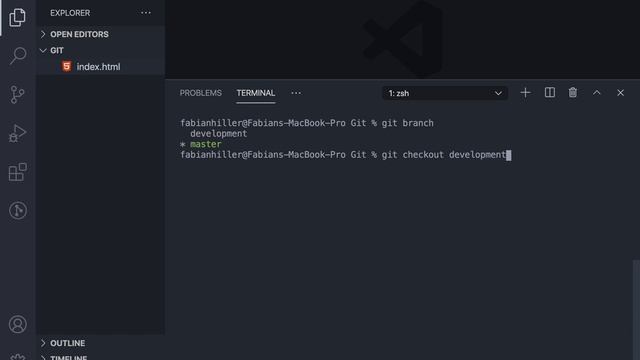Open the Accounts icon in activity bar
The width and height of the screenshot is (640, 360).
coord(18,324)
